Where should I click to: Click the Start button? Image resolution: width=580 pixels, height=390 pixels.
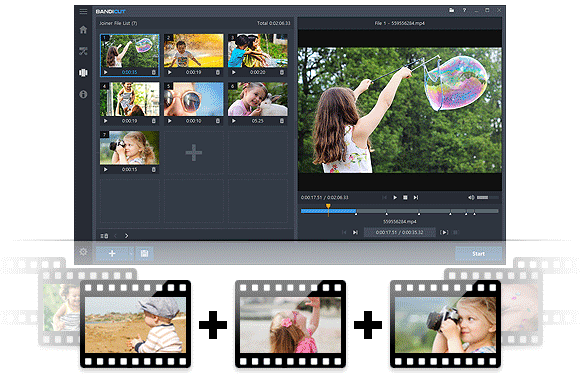tap(478, 253)
